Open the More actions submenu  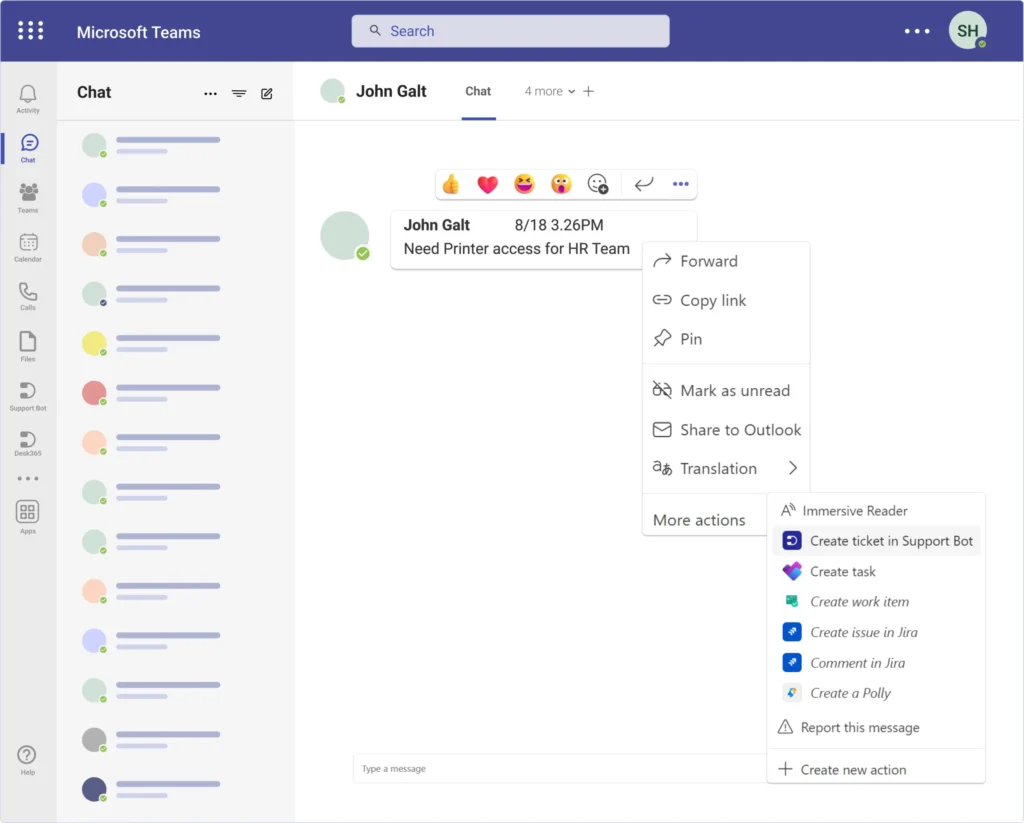(x=699, y=520)
